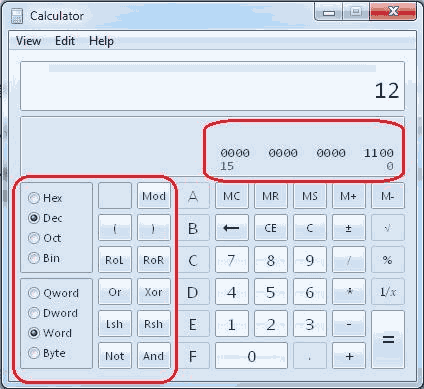Click hex digit C button beside 7
Image resolution: width=424 pixels, height=389 pixels.
point(193,260)
